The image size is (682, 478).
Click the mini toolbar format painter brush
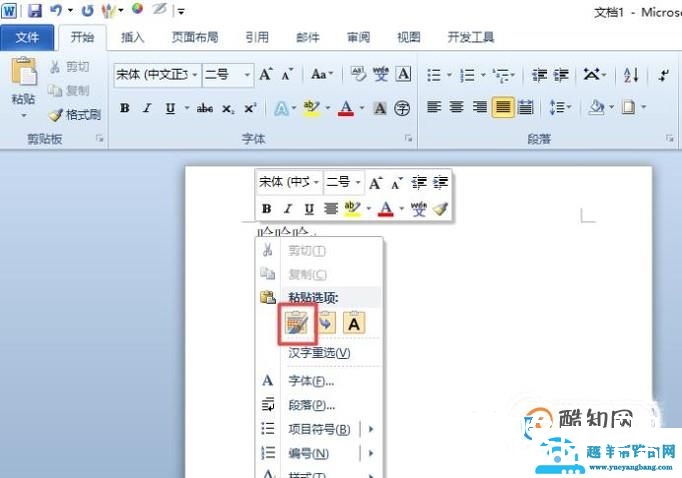point(440,209)
